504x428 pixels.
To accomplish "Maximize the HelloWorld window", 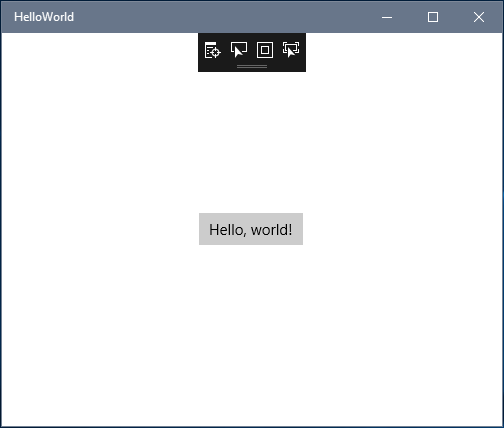I will pyautogui.click(x=433, y=17).
